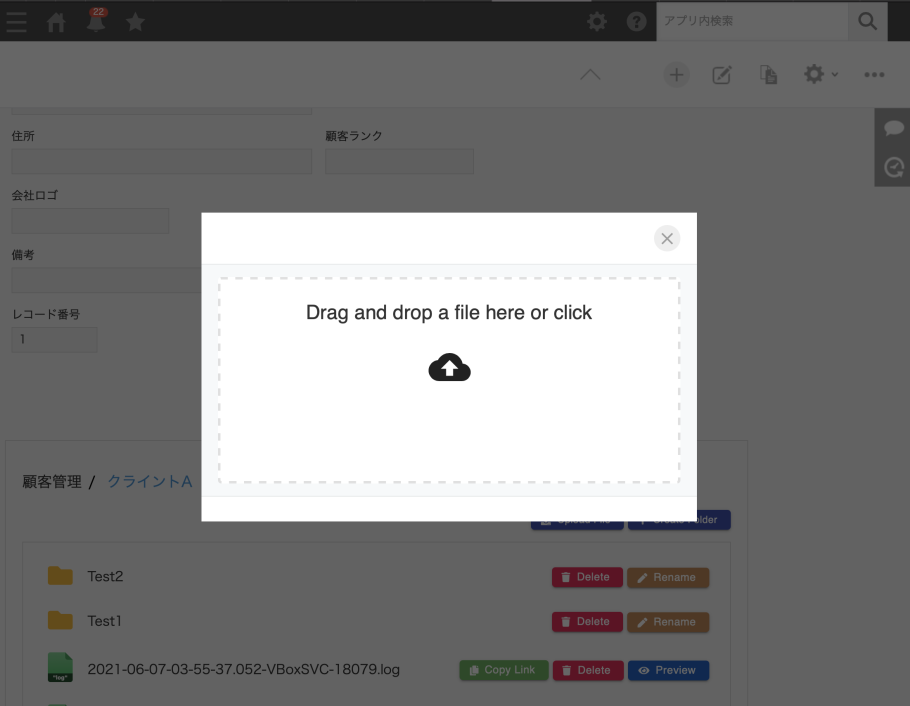Screen dimensions: 910x706
Task: Open the more options ellipsis menu
Action: point(874,75)
